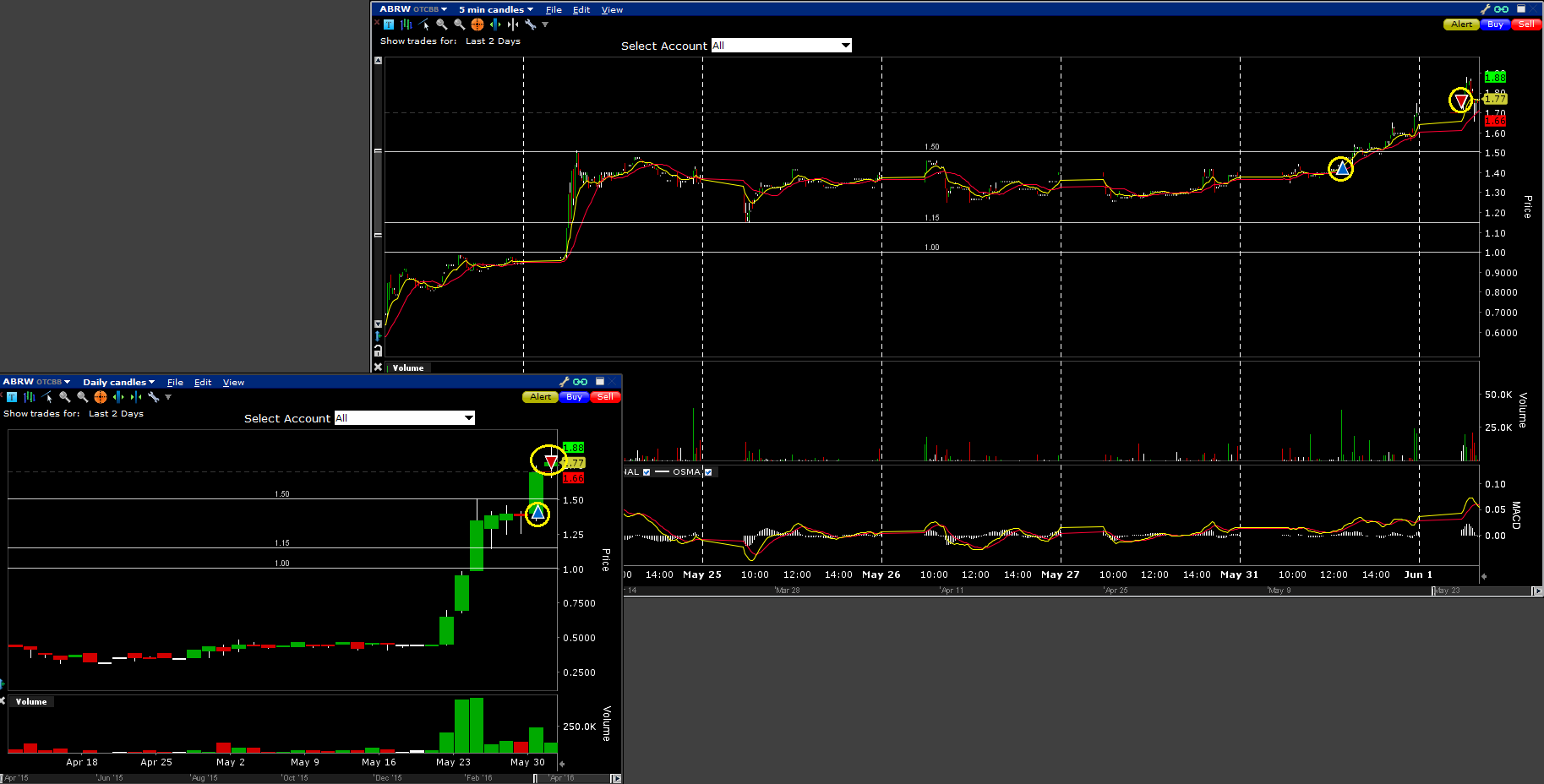Open the Edit menu in 5 min chart
This screenshot has height=784, width=1544.
click(x=581, y=10)
